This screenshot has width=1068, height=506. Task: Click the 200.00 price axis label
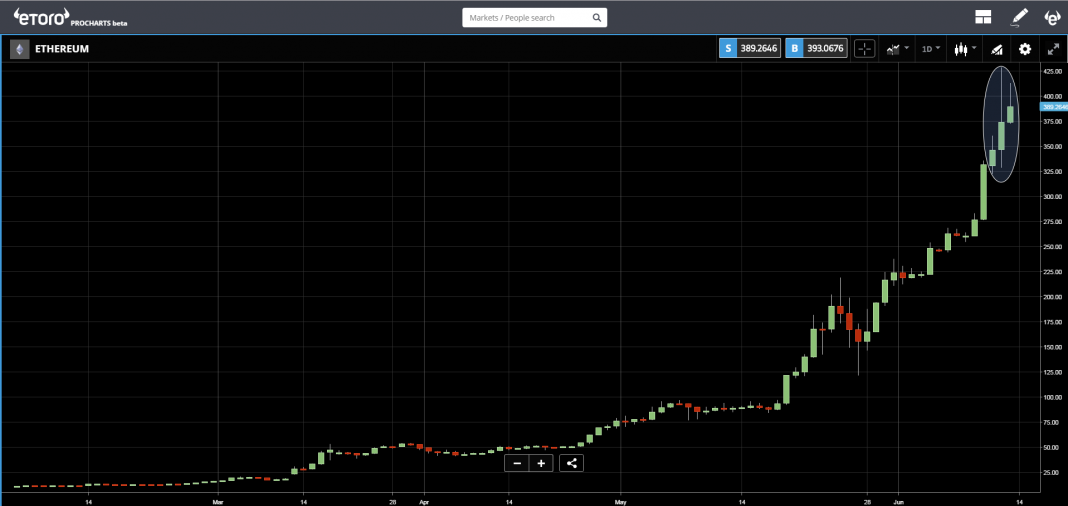coord(1052,297)
